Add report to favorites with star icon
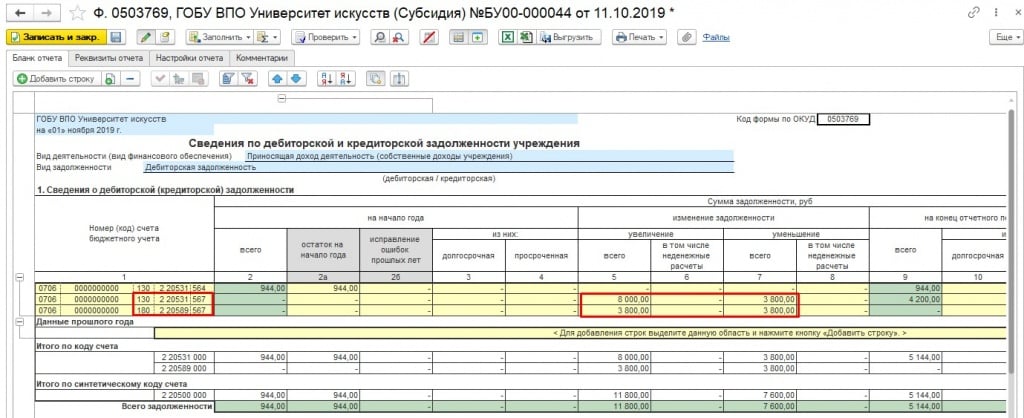The height and width of the screenshot is (418, 1024). 77,12
